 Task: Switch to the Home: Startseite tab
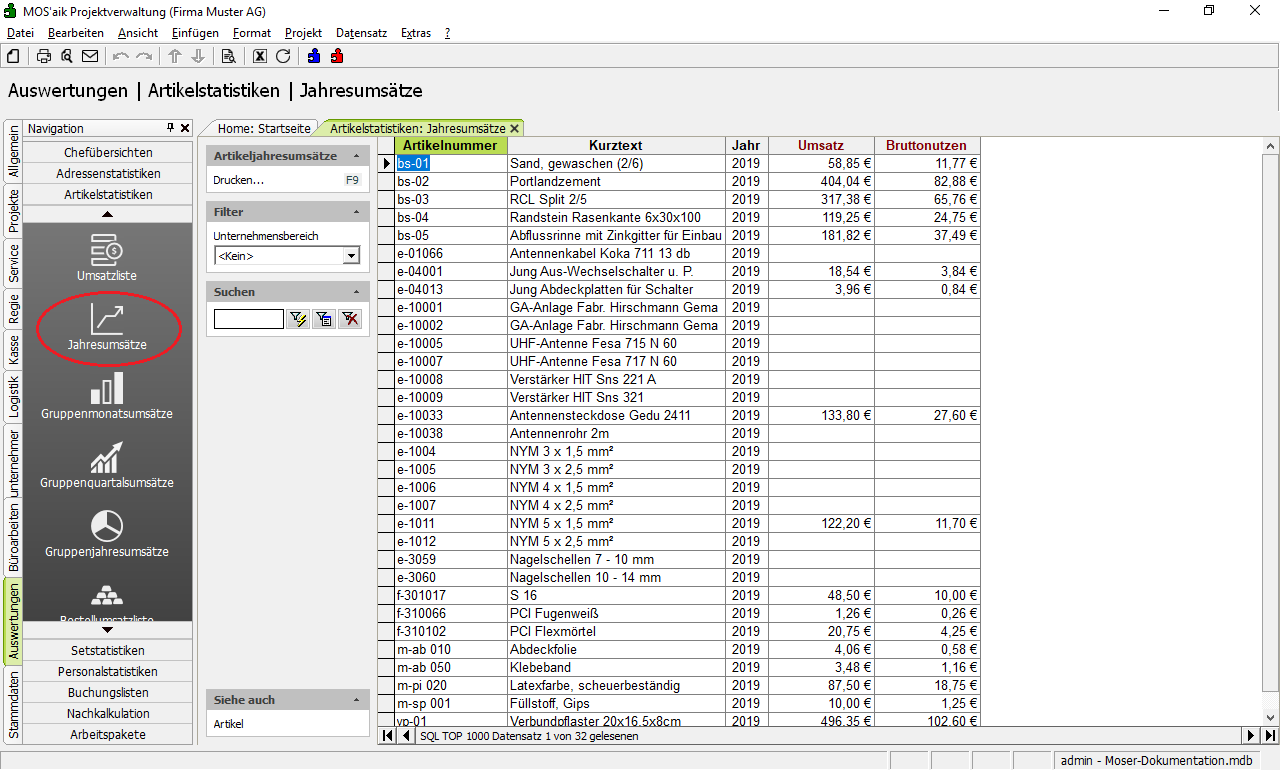263,128
